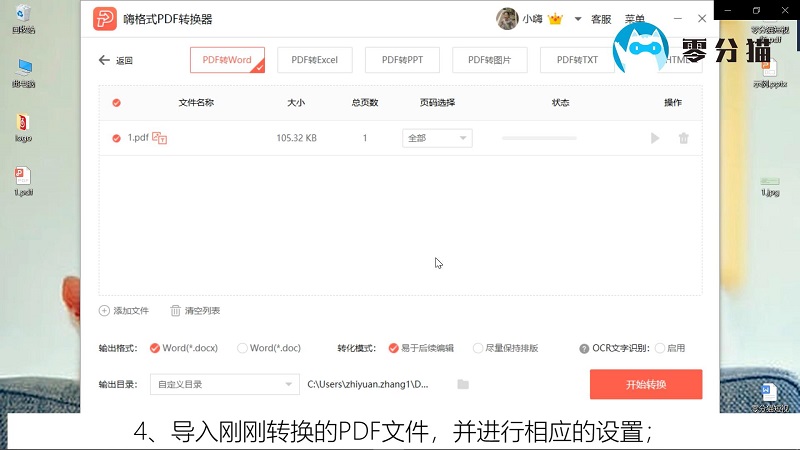Open the 1.jpg desktop file icon
The height and width of the screenshot is (450, 800).
[770, 186]
